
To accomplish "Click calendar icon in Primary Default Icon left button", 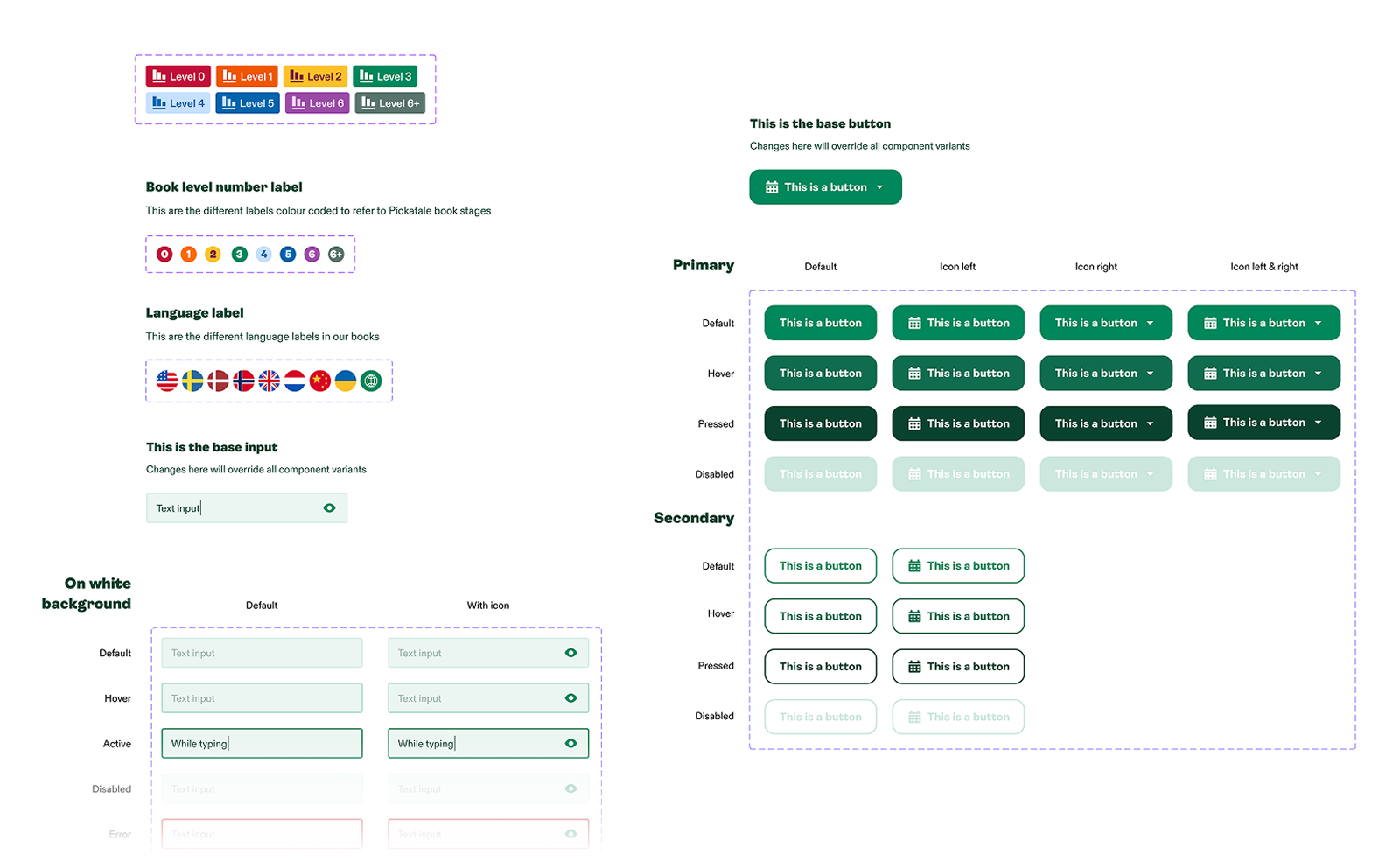I will (x=914, y=323).
